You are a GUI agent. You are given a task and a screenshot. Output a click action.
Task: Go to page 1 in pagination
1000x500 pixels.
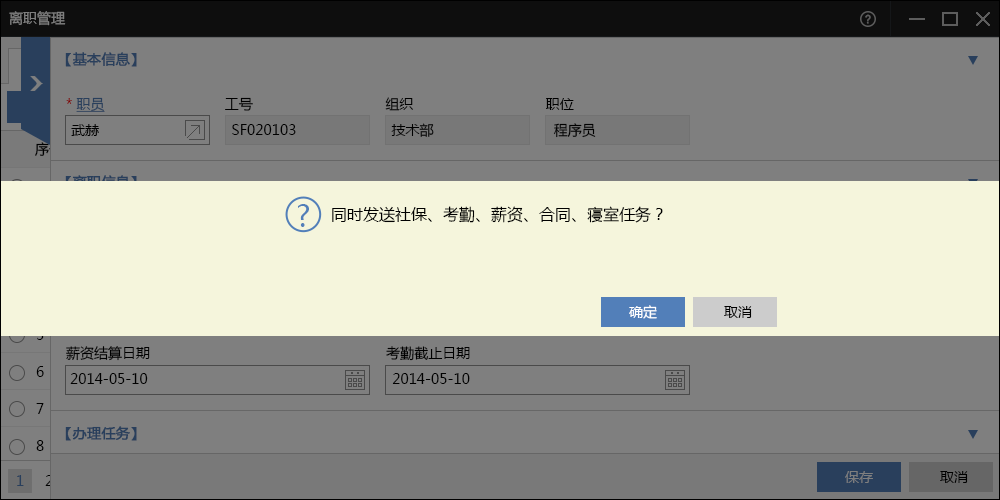click(x=20, y=479)
